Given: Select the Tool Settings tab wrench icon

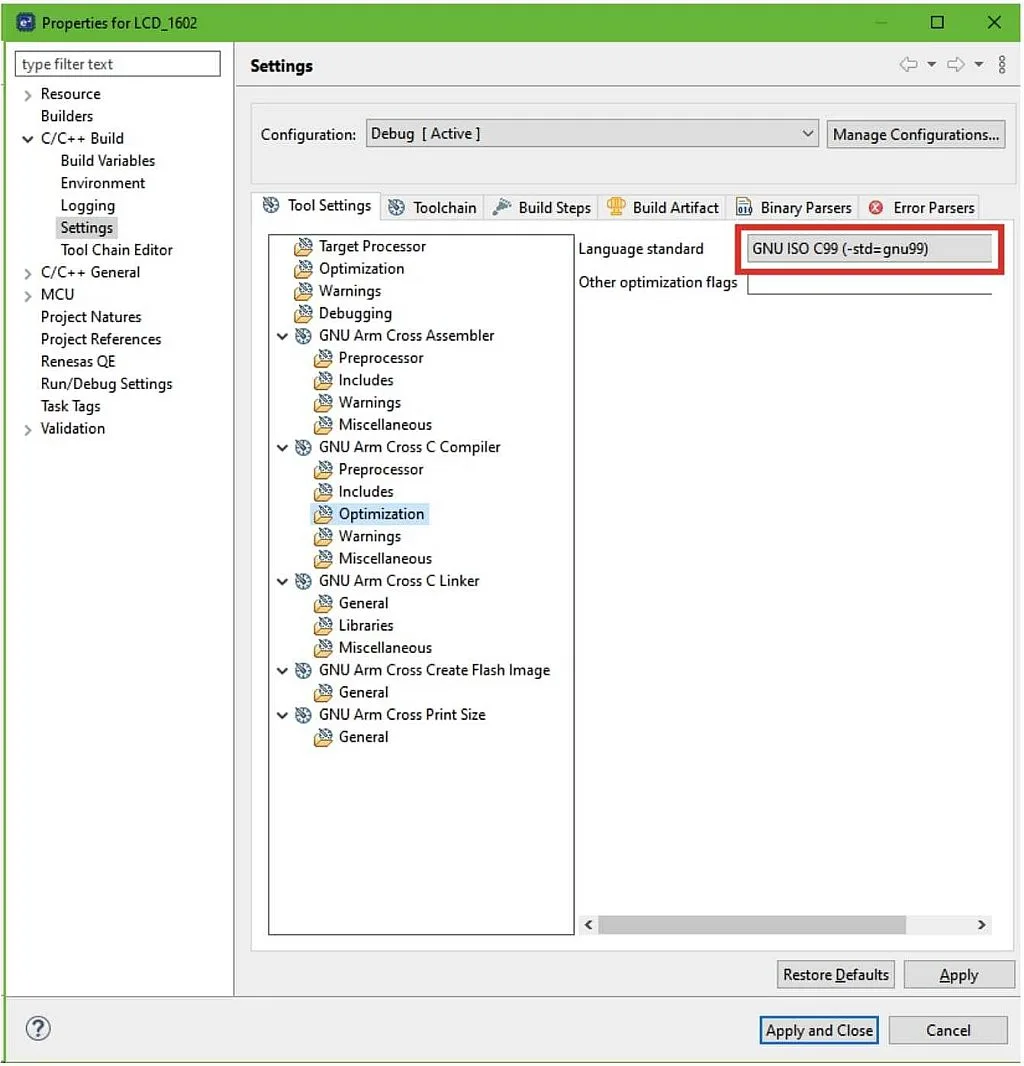Looking at the screenshot, I should pyautogui.click(x=270, y=206).
